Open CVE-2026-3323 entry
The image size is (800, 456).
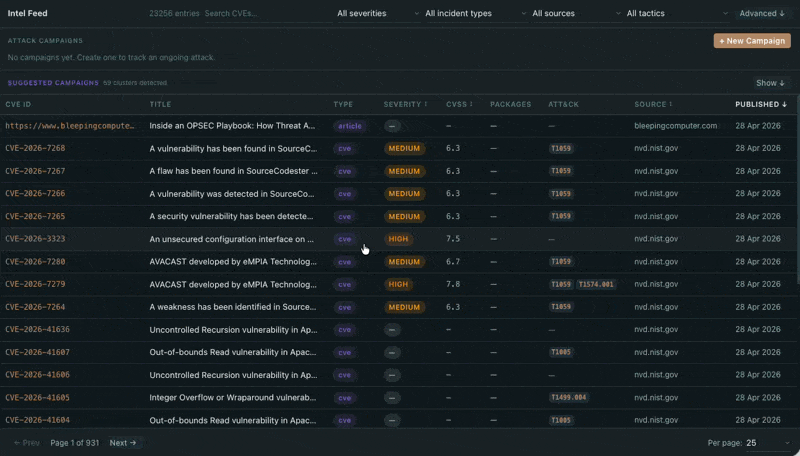point(35,239)
